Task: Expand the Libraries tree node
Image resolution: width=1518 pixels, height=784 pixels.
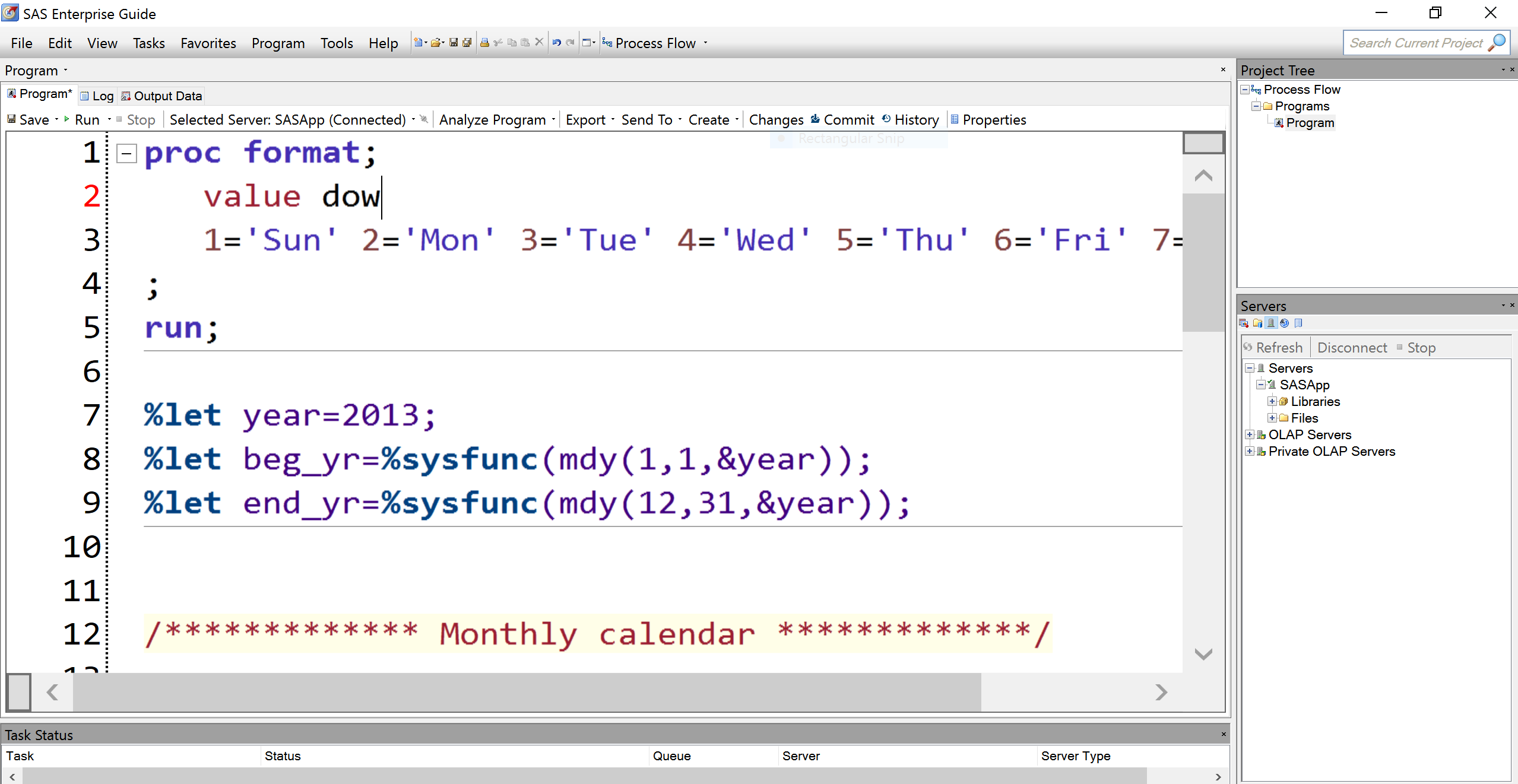Action: pos(1272,401)
